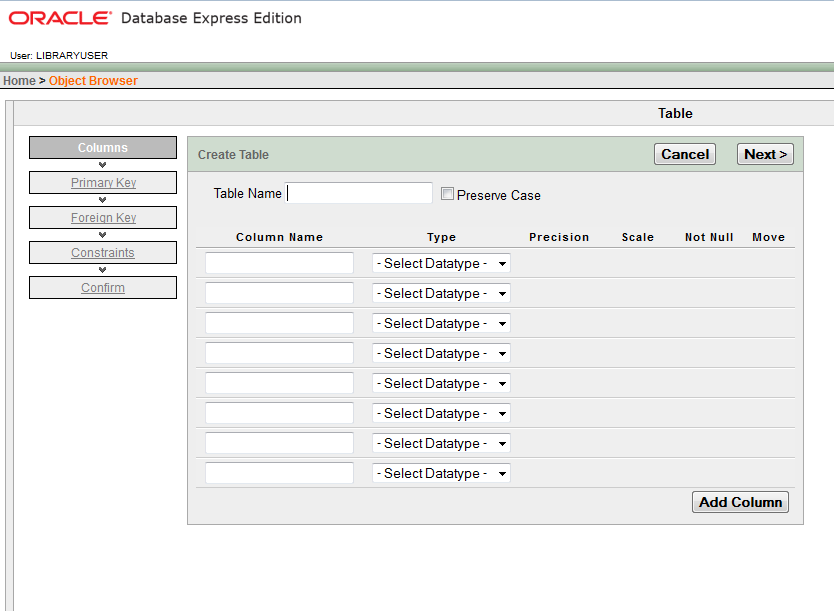Click the third Column Name text box
The image size is (834, 611).
(x=279, y=323)
